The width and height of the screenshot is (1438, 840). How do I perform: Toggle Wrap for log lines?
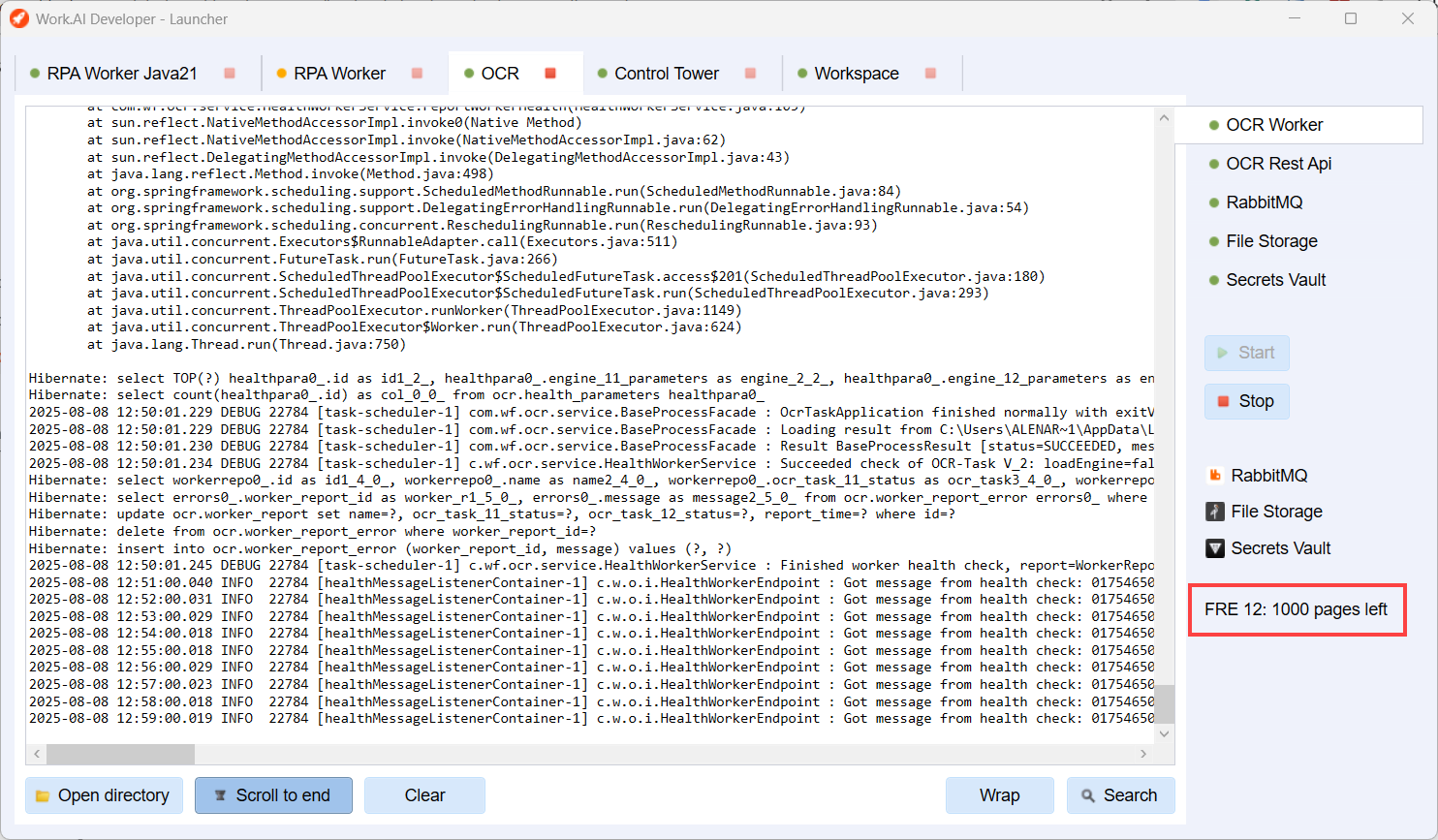999,795
